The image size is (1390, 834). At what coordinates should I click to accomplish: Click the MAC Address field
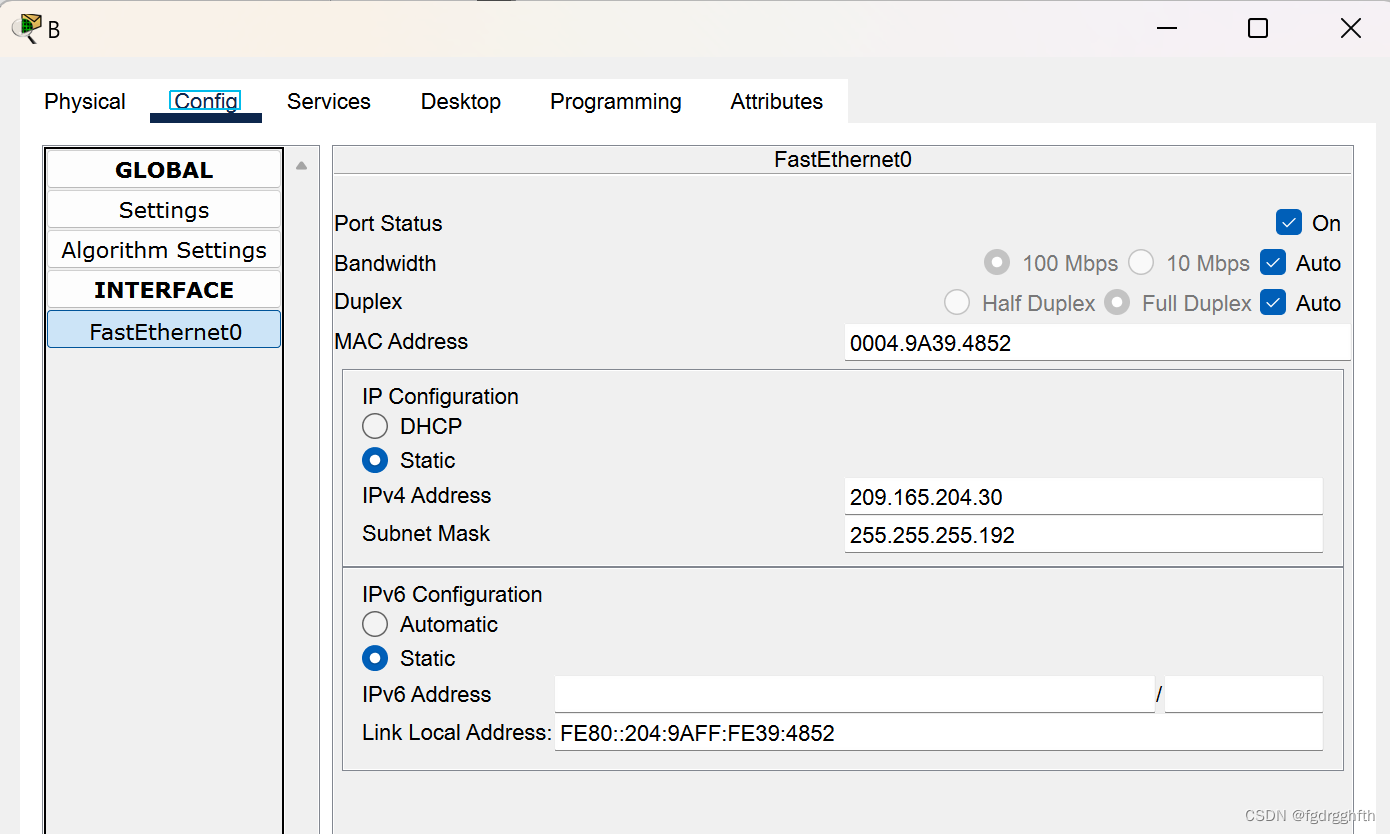pos(1097,343)
